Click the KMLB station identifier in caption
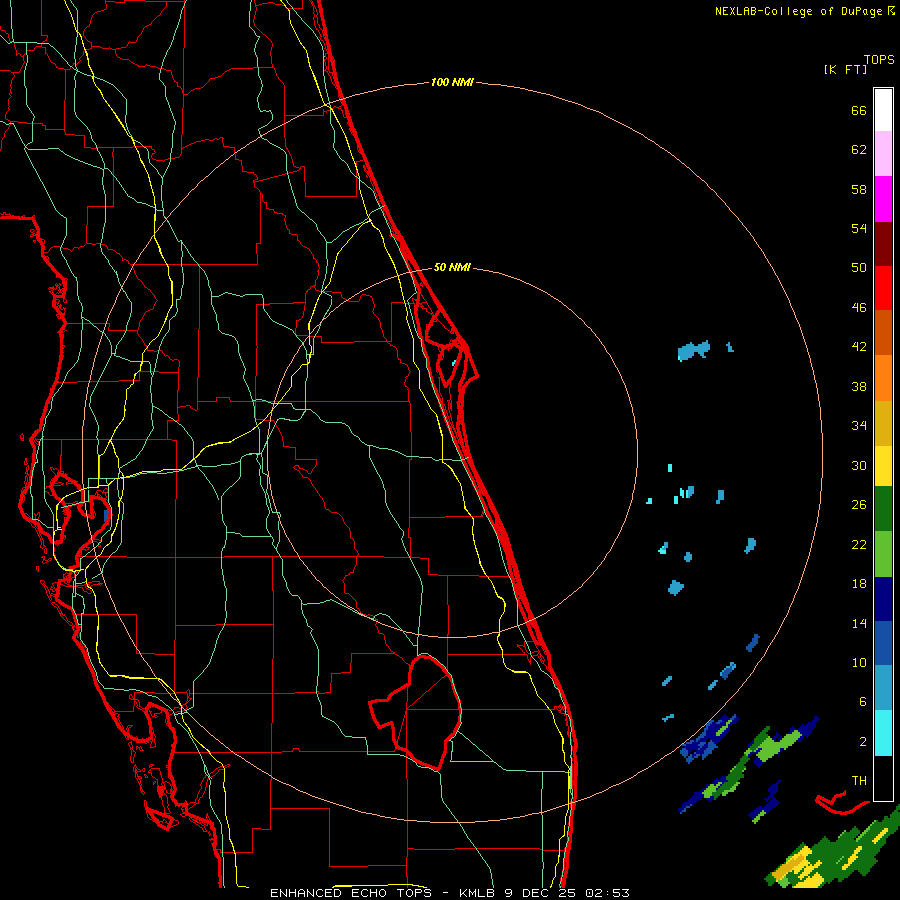Screen dimensions: 900x900 tap(478, 893)
